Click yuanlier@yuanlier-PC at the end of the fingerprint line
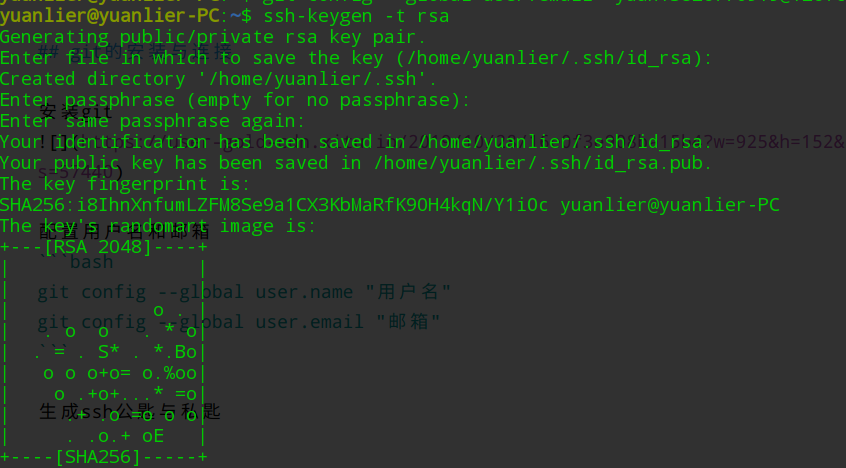The width and height of the screenshot is (846, 468). click(x=670, y=205)
